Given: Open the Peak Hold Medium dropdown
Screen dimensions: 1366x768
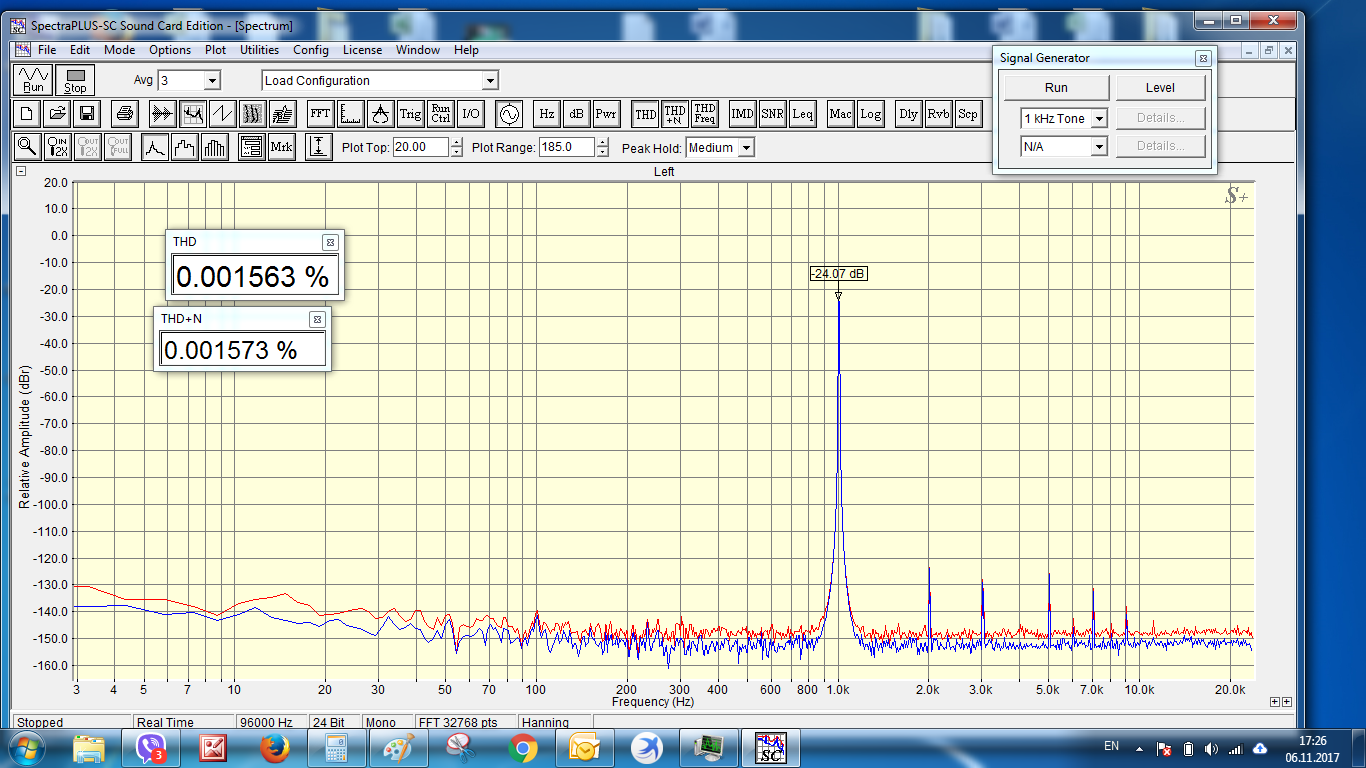Looking at the screenshot, I should click(745, 148).
